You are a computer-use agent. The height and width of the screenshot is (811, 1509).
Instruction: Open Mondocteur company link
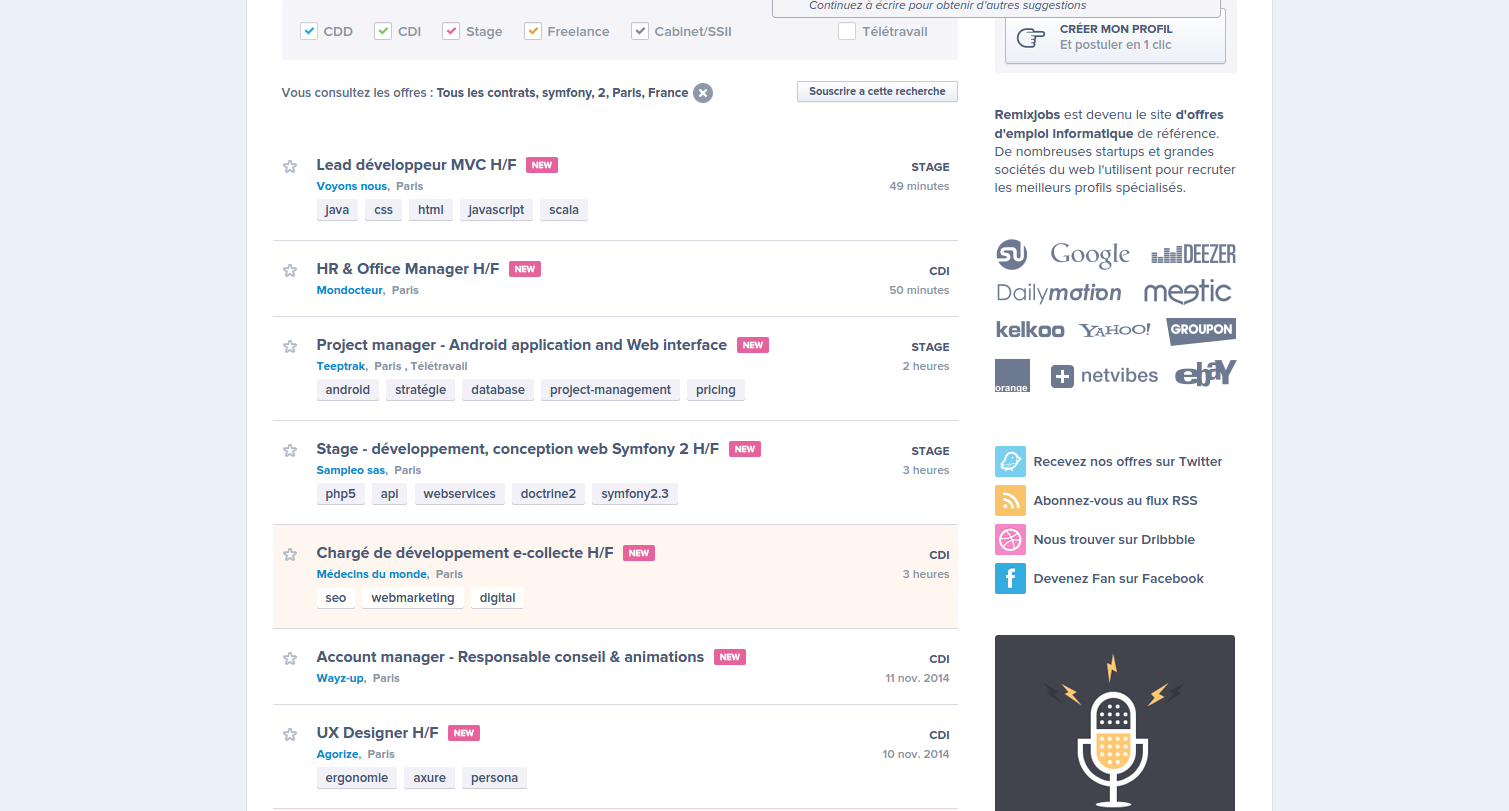[x=350, y=290]
